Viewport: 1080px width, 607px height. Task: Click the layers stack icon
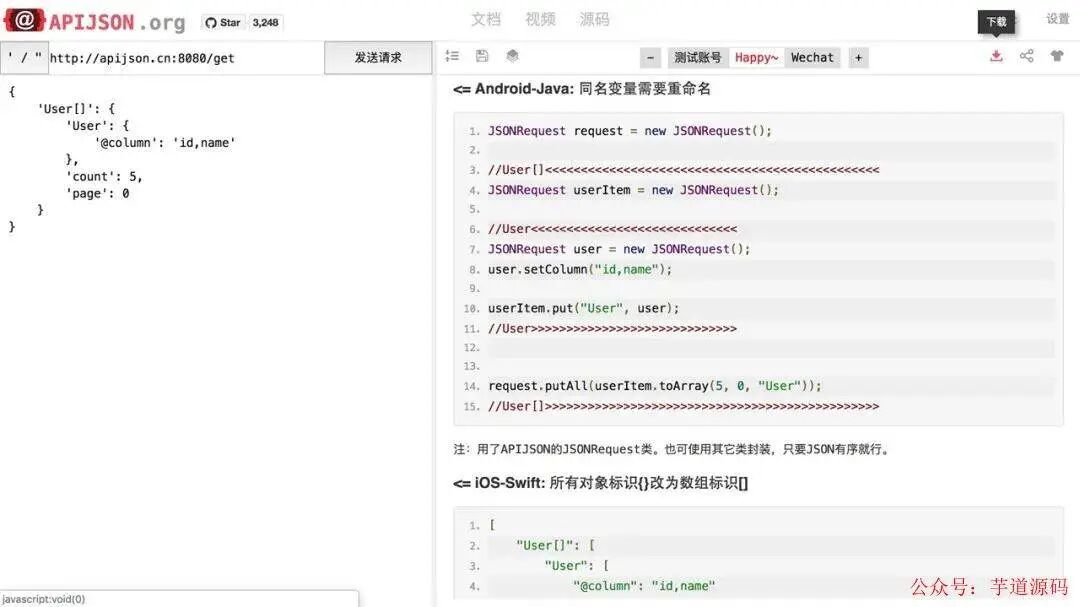512,56
